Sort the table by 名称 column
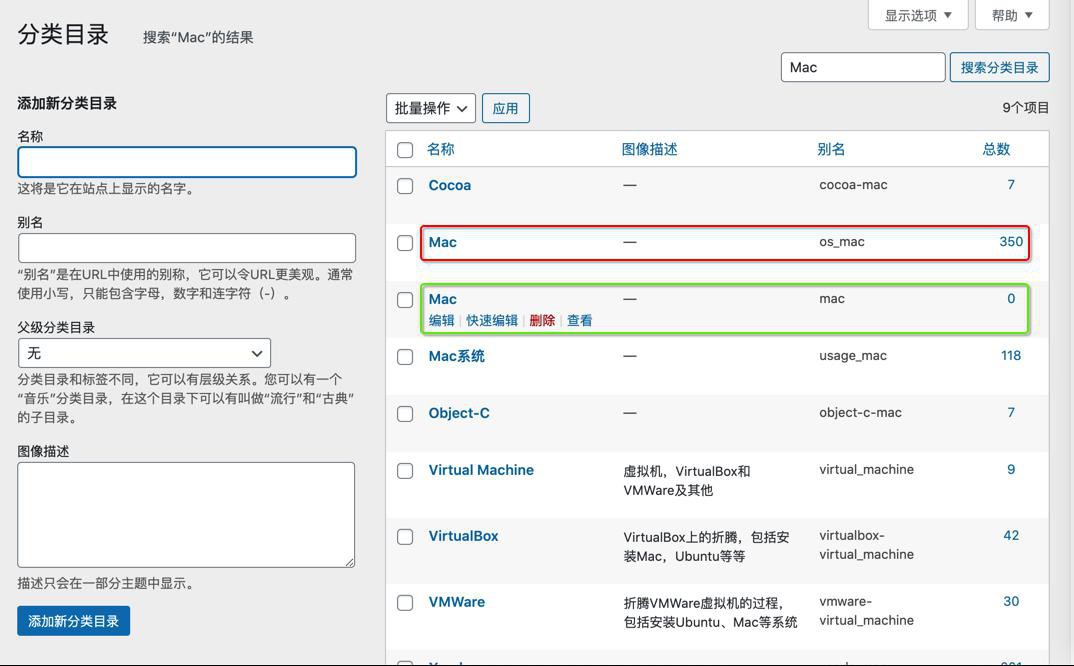1074x666 pixels. tap(440, 149)
